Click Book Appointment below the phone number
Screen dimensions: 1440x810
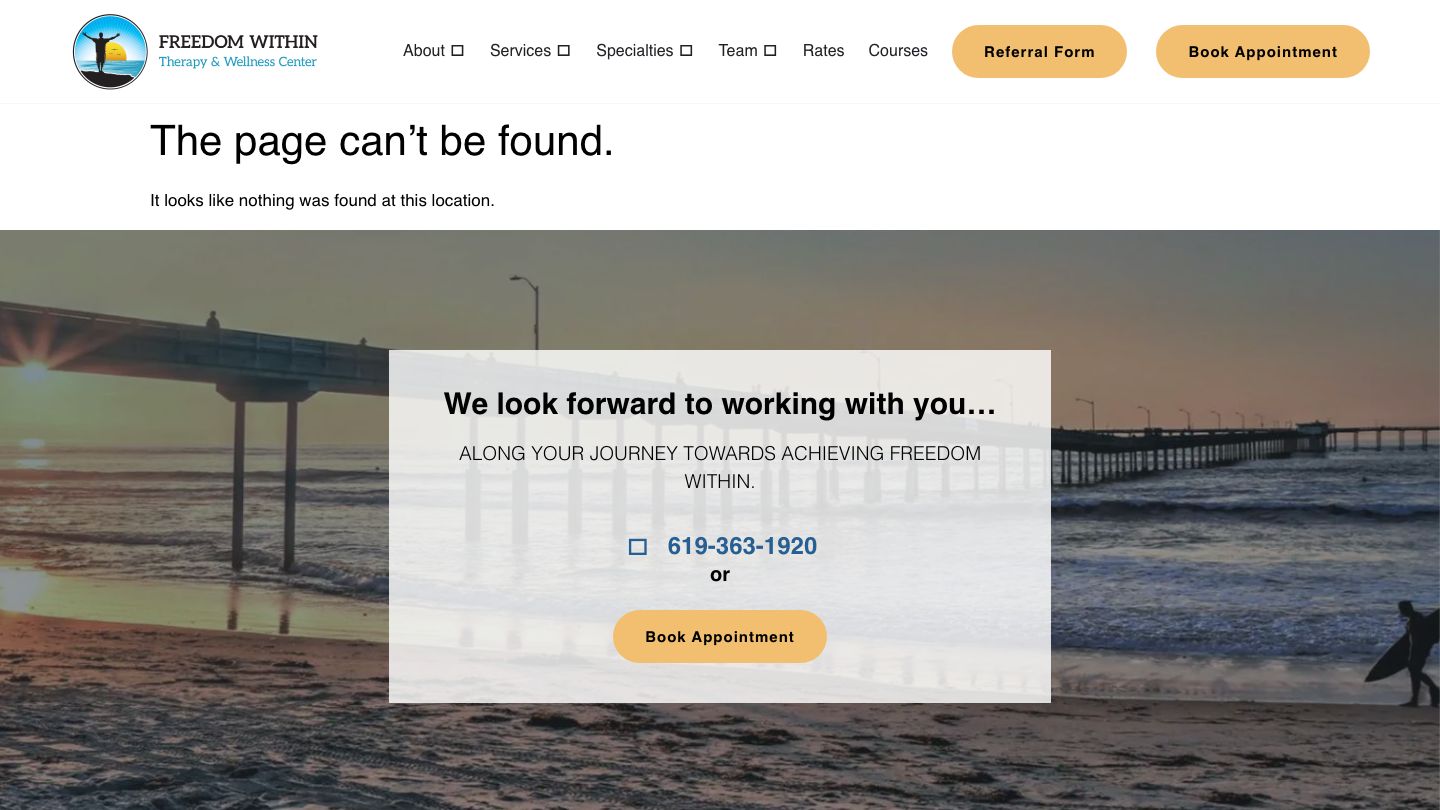(x=720, y=636)
